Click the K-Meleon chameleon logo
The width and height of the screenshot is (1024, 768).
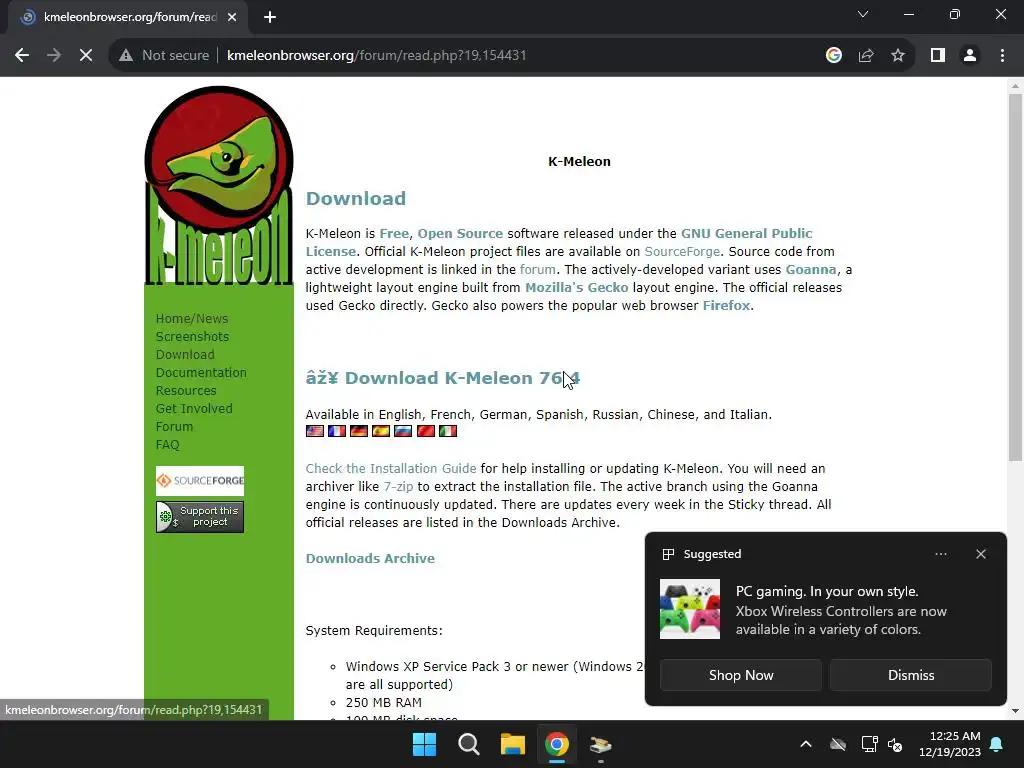click(219, 185)
